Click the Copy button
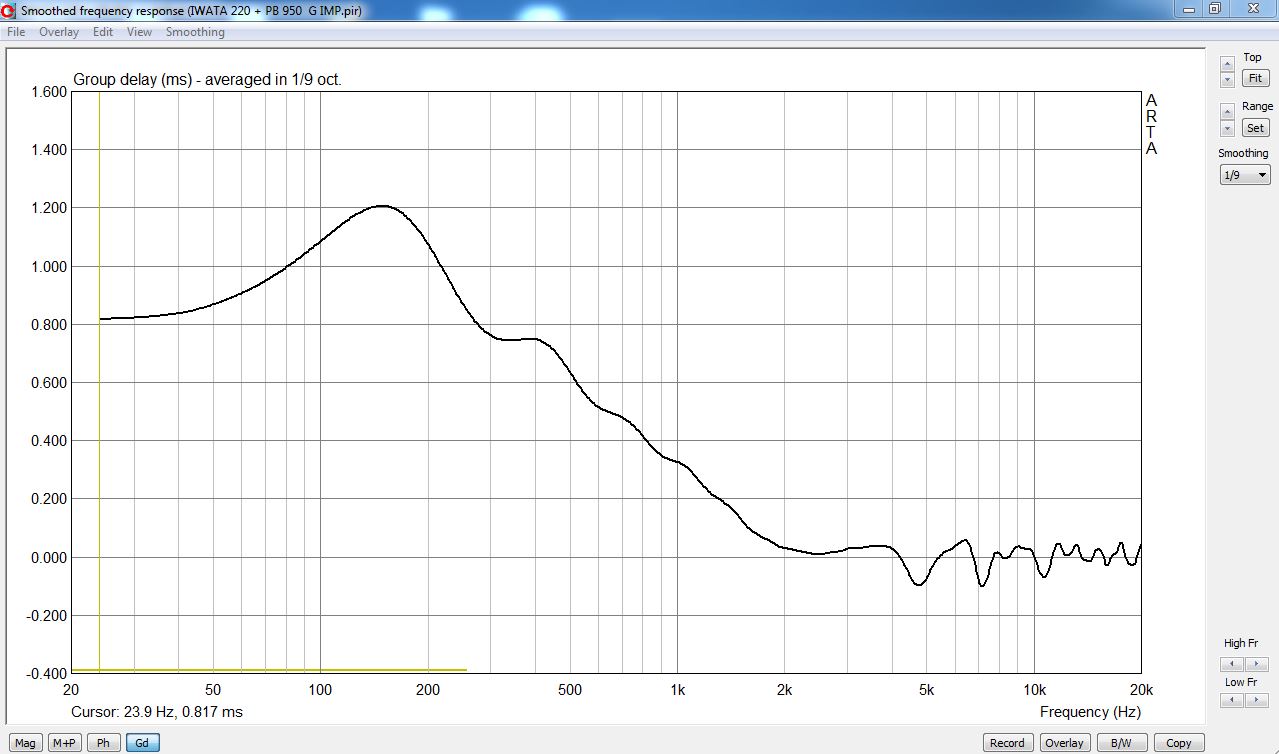The height and width of the screenshot is (754, 1279). (x=1179, y=743)
